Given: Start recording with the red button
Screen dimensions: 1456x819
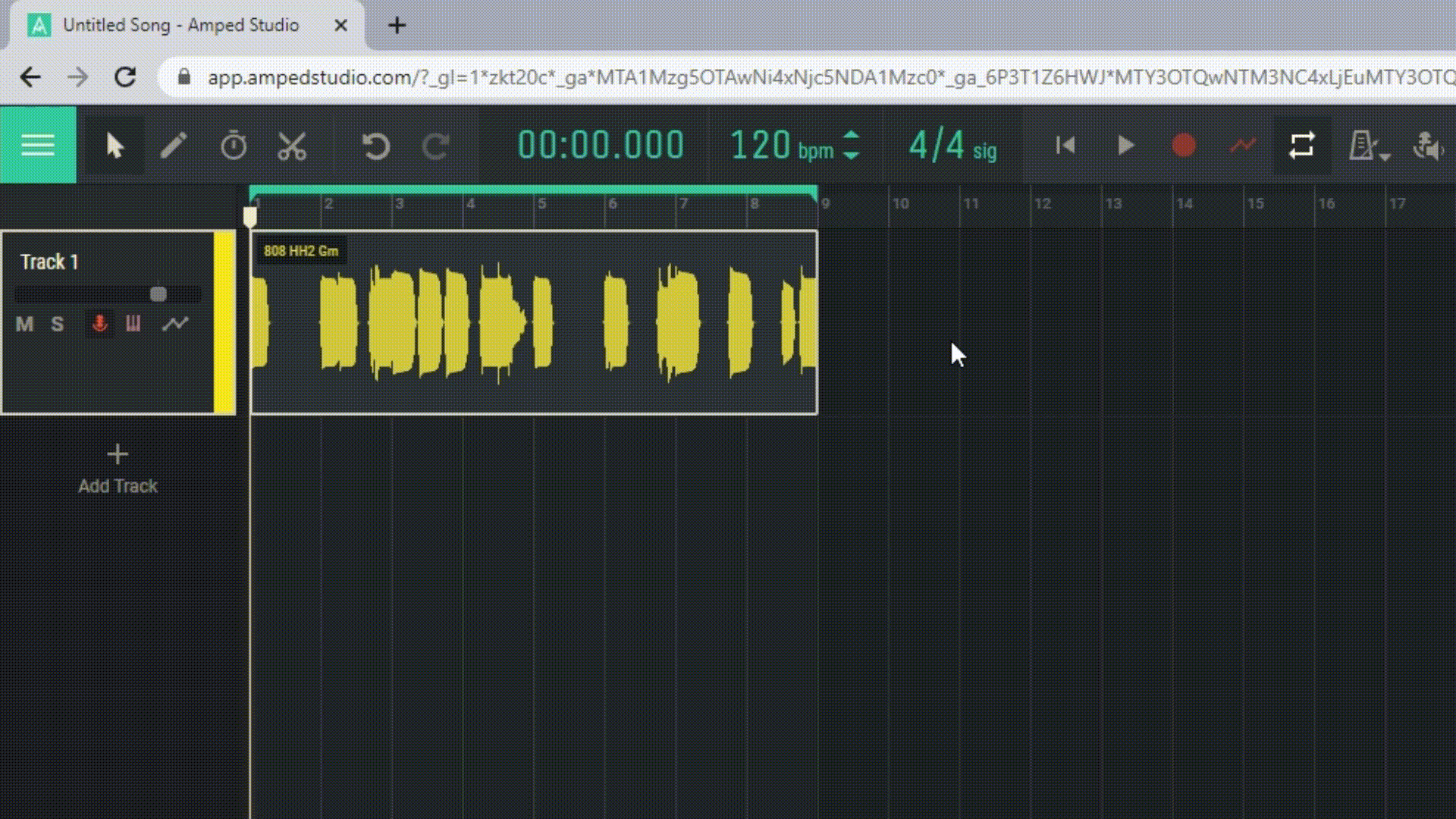Looking at the screenshot, I should coord(1183,146).
